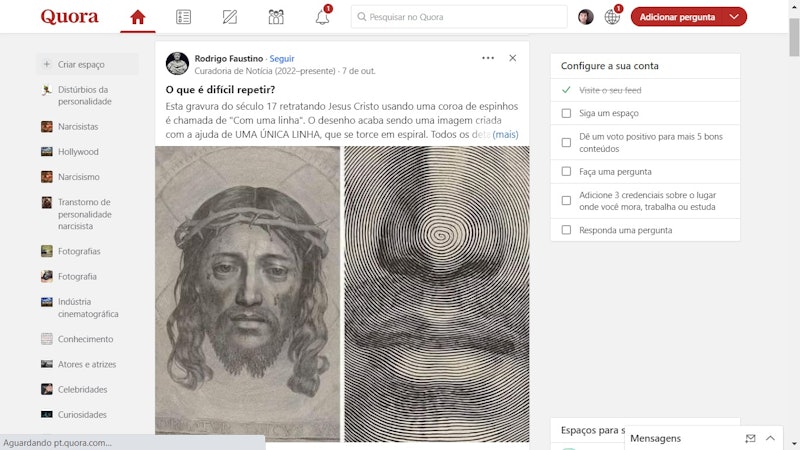Open the Spaces people icon
This screenshot has height=450, width=800.
(276, 17)
